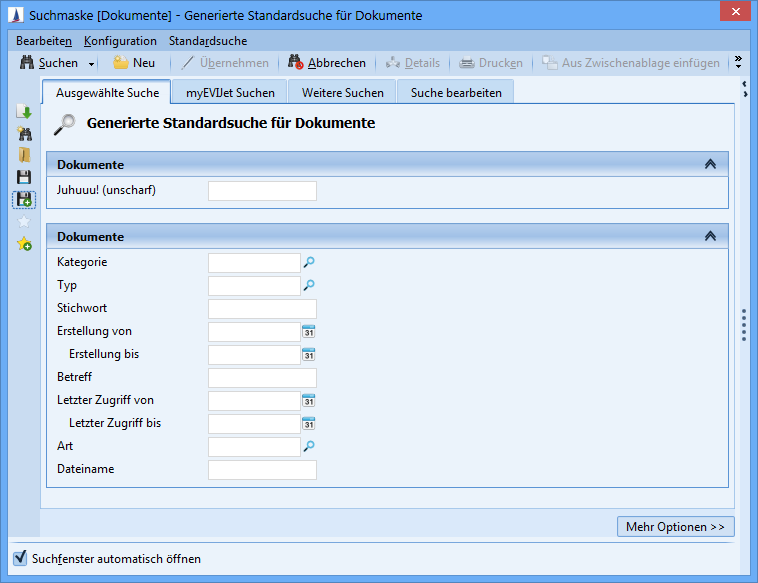The height and width of the screenshot is (583, 758).
Task: Open calendar picker for Erstellung von
Action: click(309, 332)
